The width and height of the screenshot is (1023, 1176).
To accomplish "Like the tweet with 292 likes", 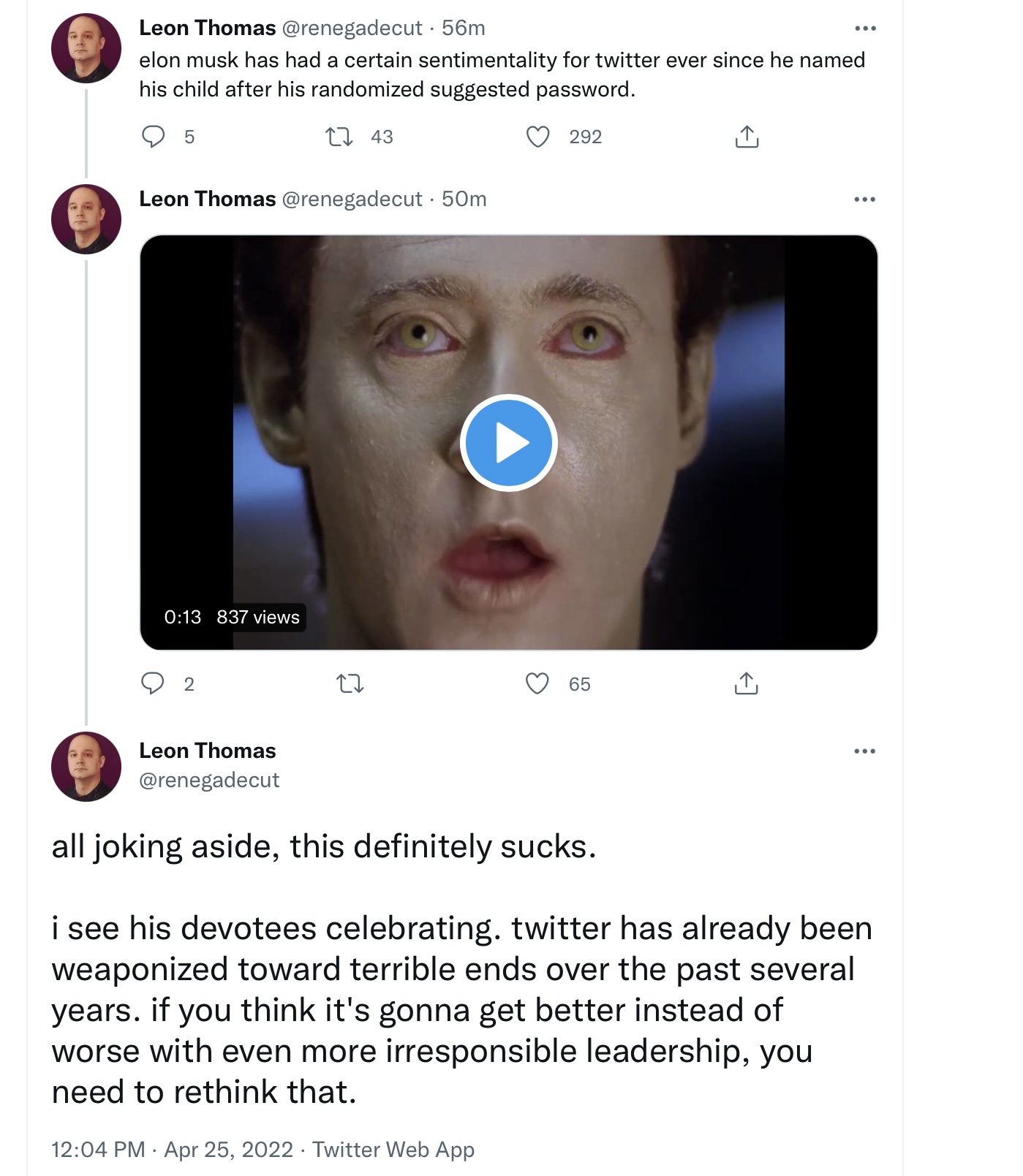I will 538,137.
